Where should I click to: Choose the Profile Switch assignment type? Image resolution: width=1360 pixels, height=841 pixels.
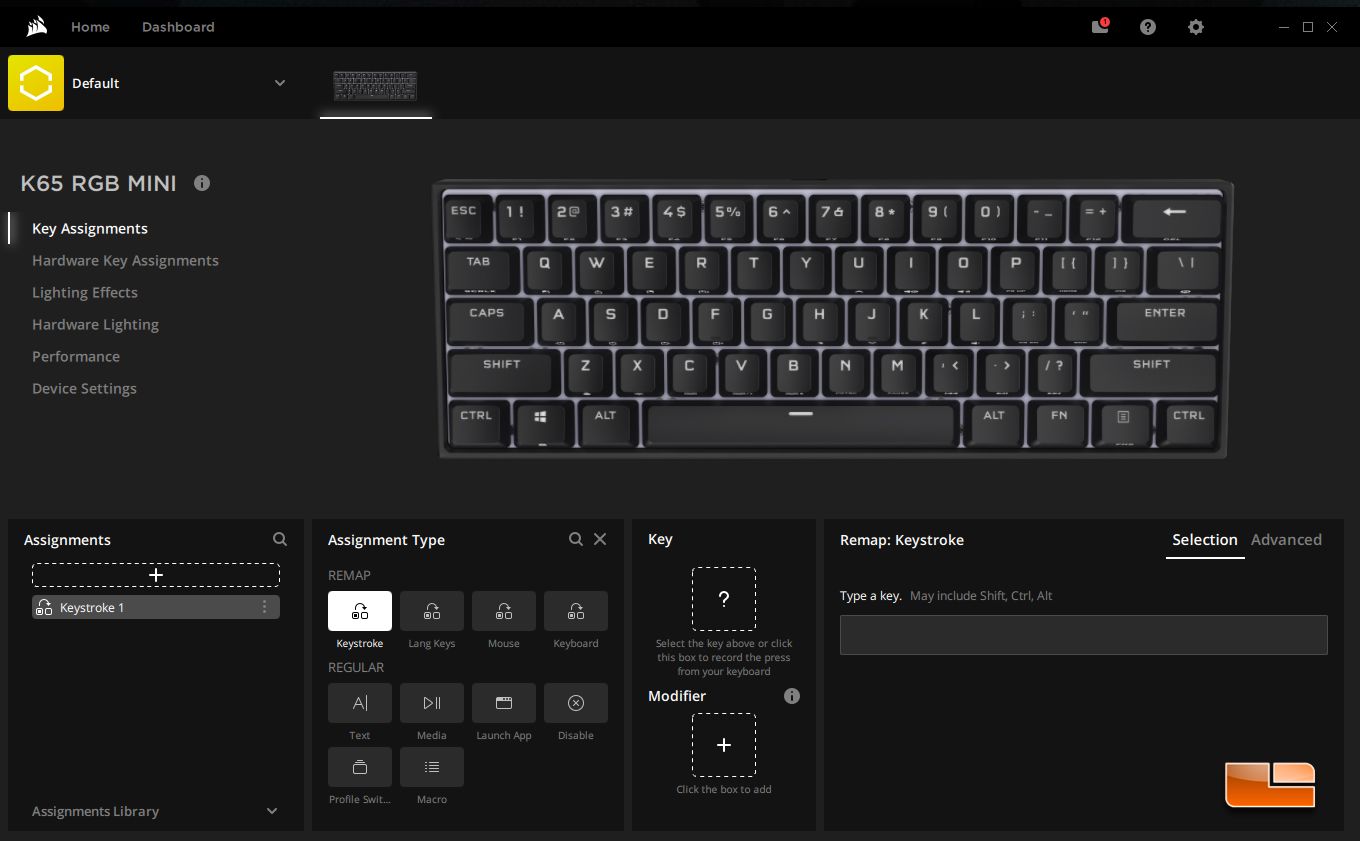click(x=360, y=767)
